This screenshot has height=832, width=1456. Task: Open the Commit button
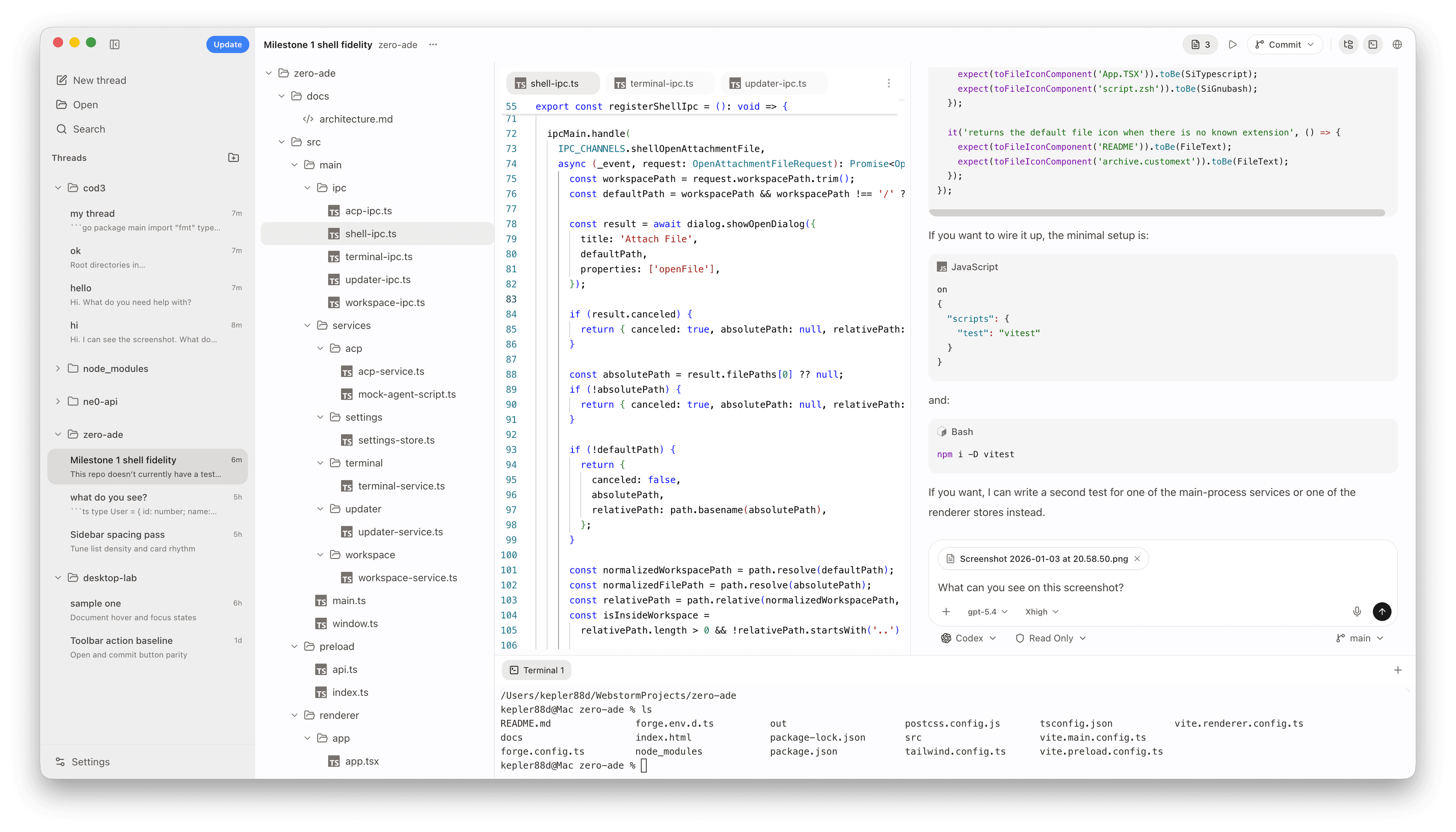pyautogui.click(x=1285, y=45)
